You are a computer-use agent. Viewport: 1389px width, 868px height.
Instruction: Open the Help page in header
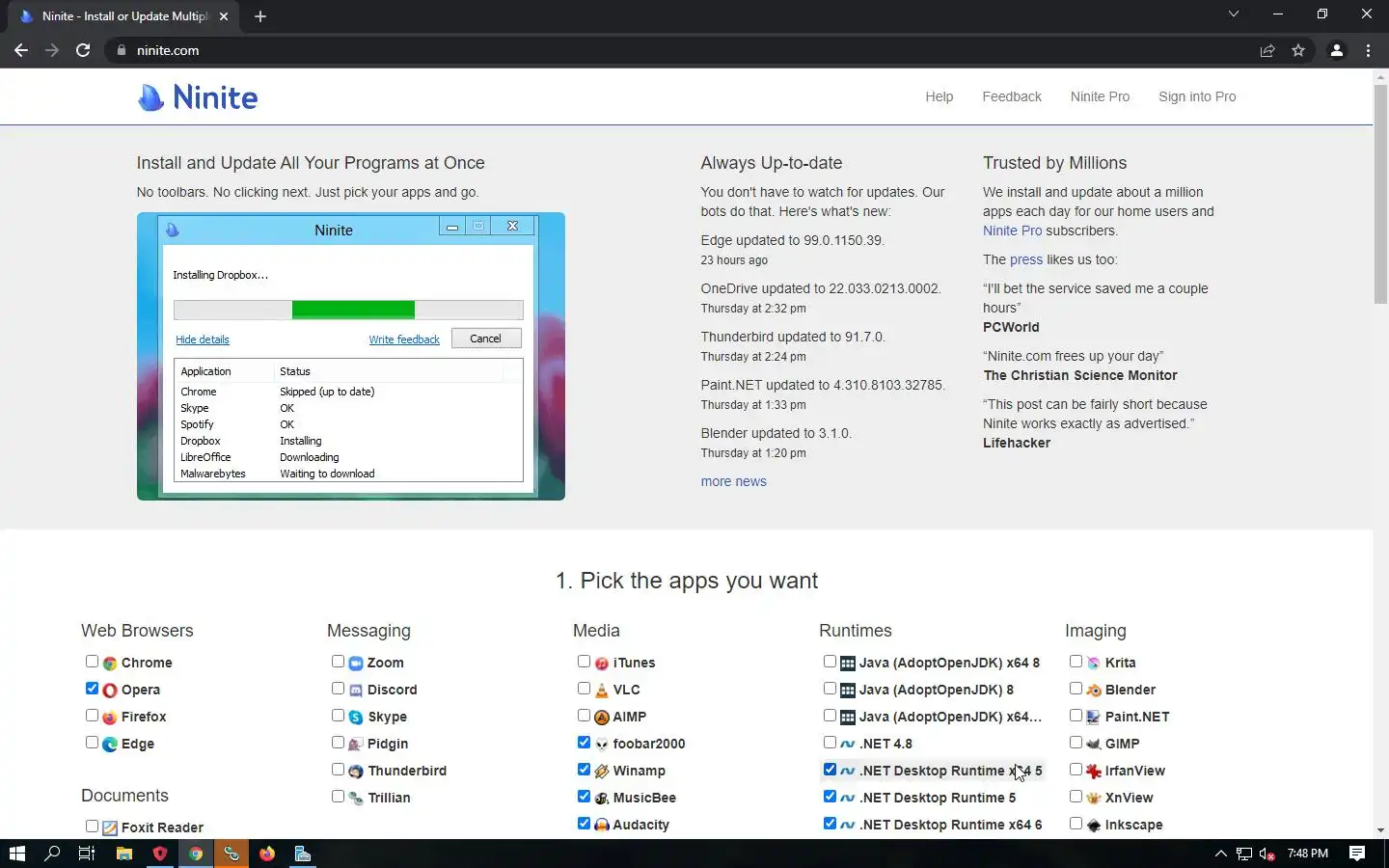click(x=939, y=96)
